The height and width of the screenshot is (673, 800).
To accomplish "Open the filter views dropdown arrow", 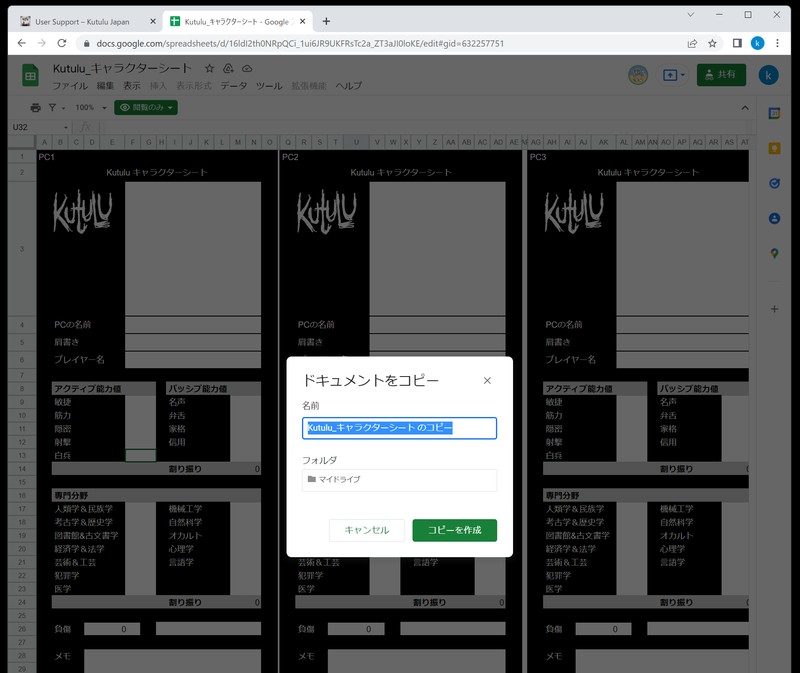I will (x=63, y=108).
